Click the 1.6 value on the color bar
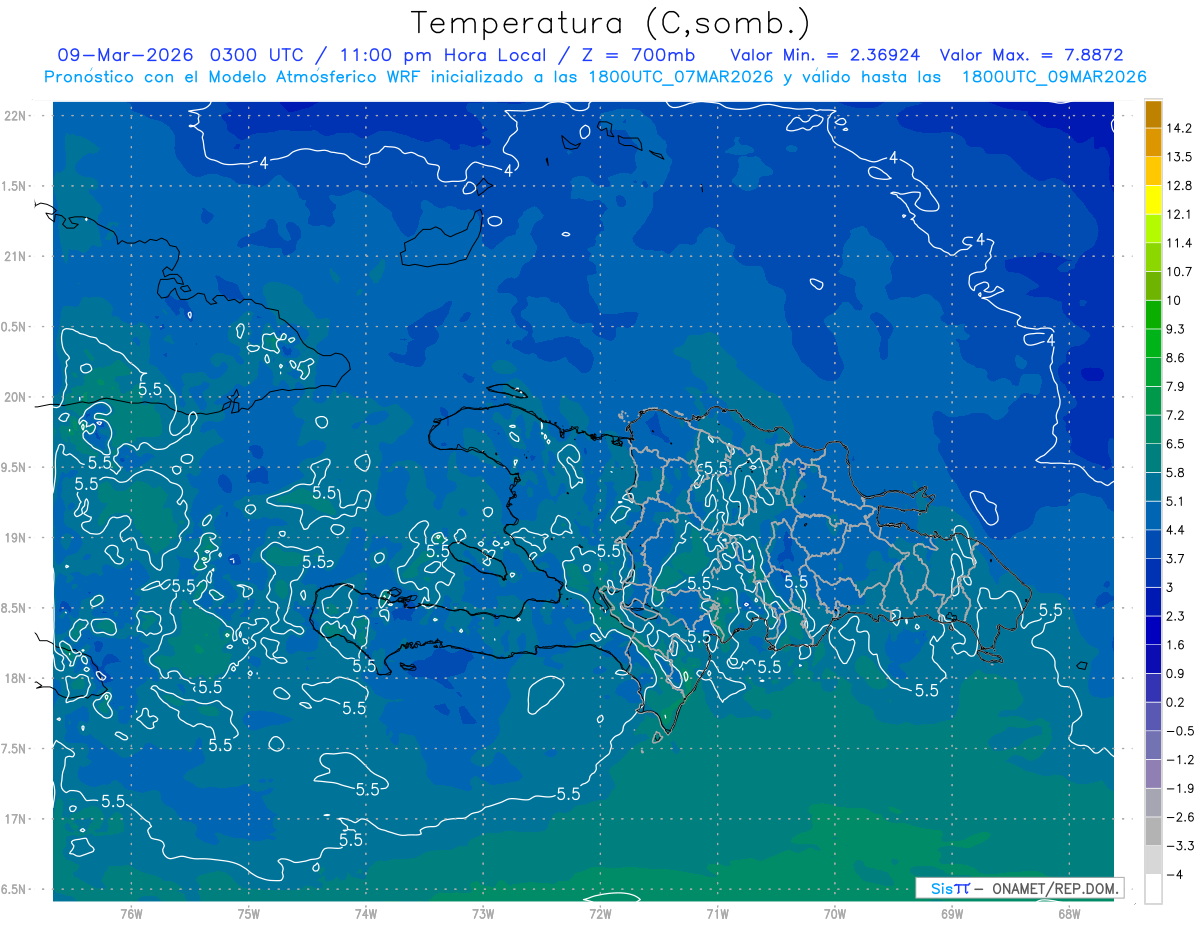Image resolution: width=1200 pixels, height=927 pixels. [x=1175, y=645]
